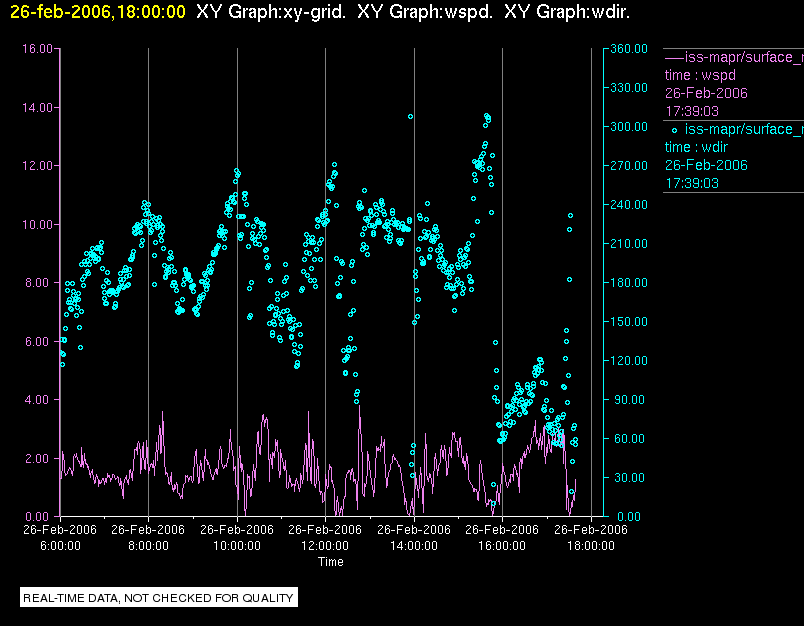
Task: Click the cyan 210.00 wind direction tick label
Action: (x=629, y=244)
